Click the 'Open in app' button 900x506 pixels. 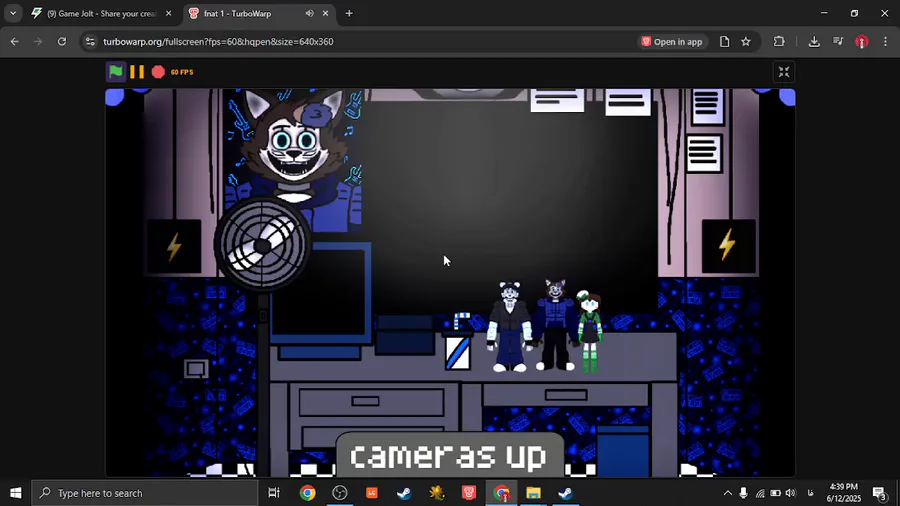point(672,41)
